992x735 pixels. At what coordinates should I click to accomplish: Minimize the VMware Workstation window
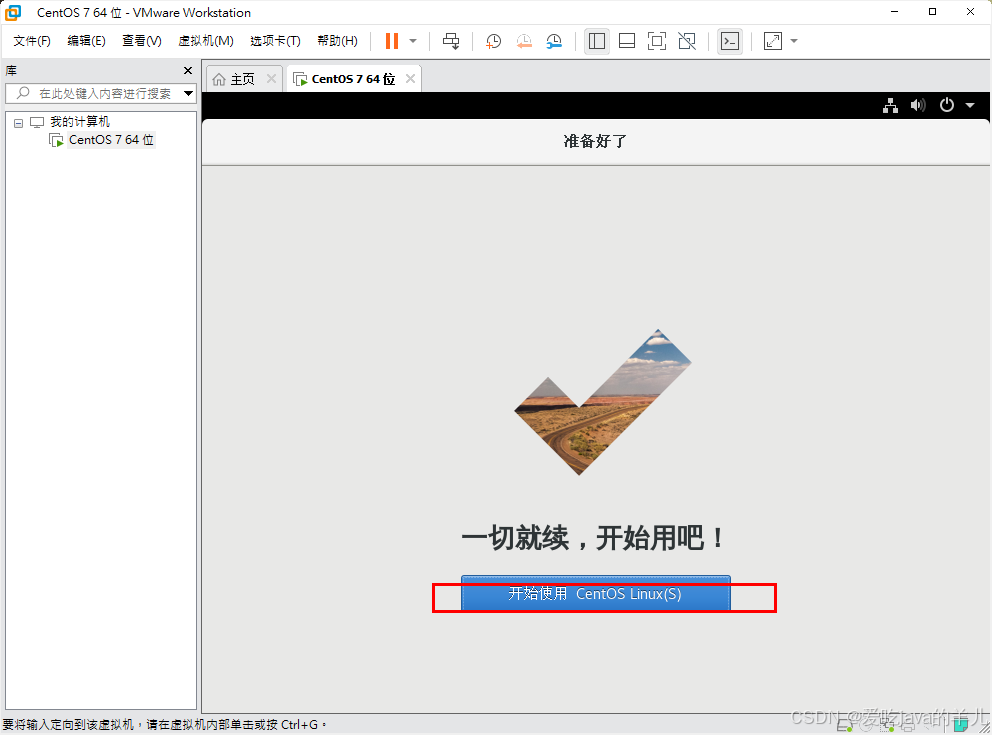point(894,12)
